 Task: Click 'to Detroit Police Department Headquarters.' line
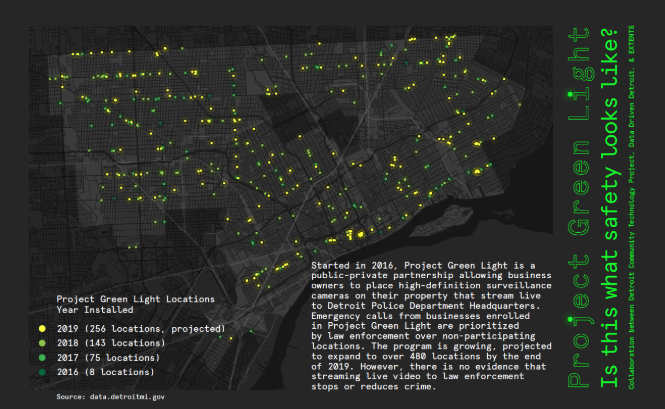(426, 306)
